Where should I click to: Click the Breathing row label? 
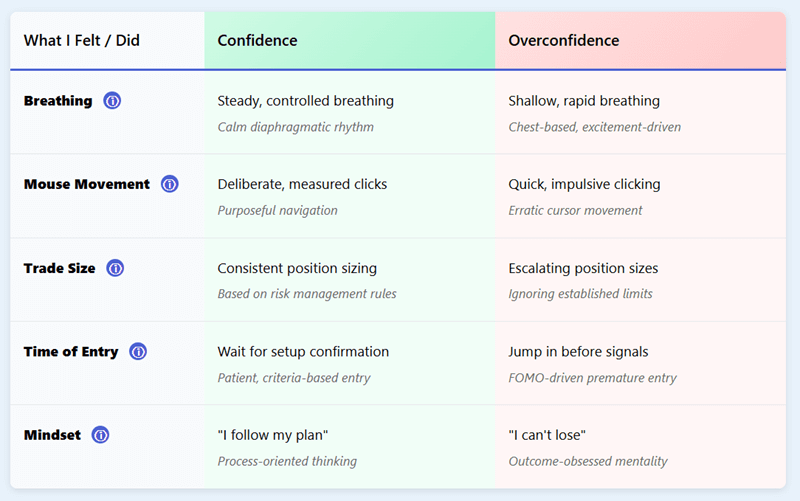(x=58, y=101)
